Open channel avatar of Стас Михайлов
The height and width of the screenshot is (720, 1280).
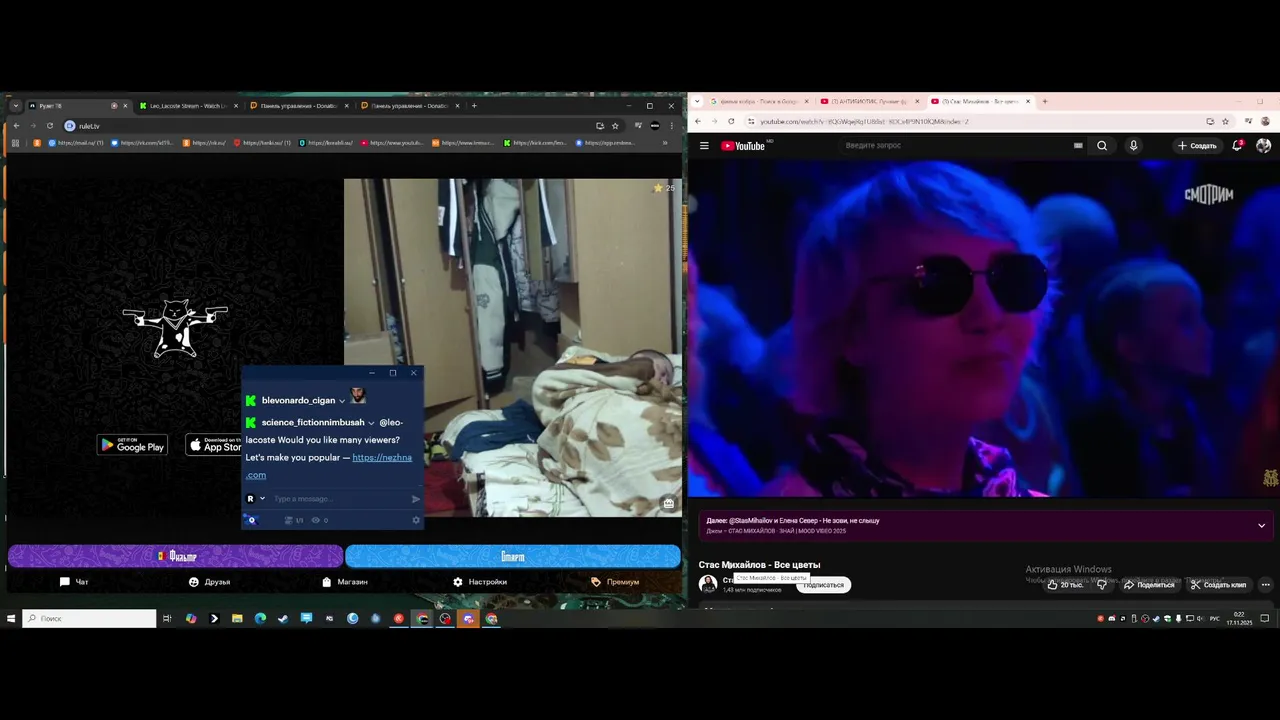click(708, 584)
